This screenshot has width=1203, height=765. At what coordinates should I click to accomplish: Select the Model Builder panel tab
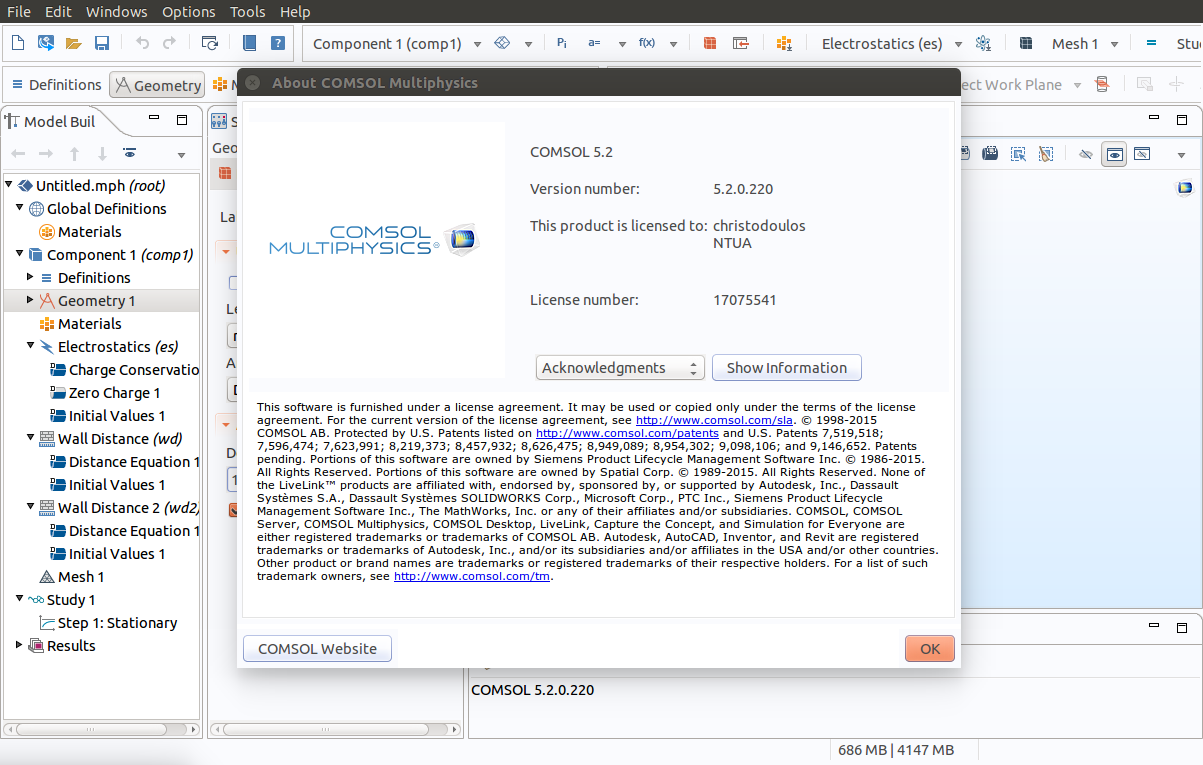[x=50, y=121]
